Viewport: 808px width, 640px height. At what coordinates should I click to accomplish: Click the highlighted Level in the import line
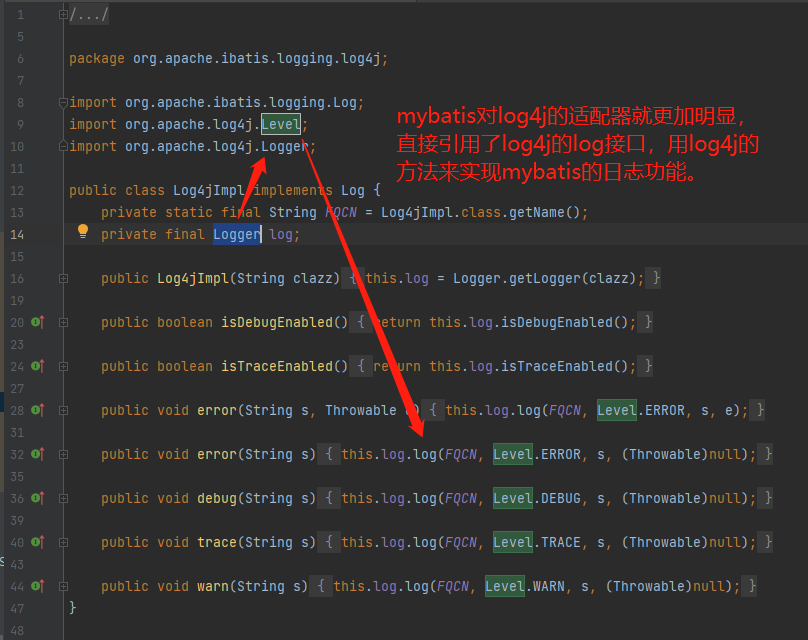click(281, 124)
